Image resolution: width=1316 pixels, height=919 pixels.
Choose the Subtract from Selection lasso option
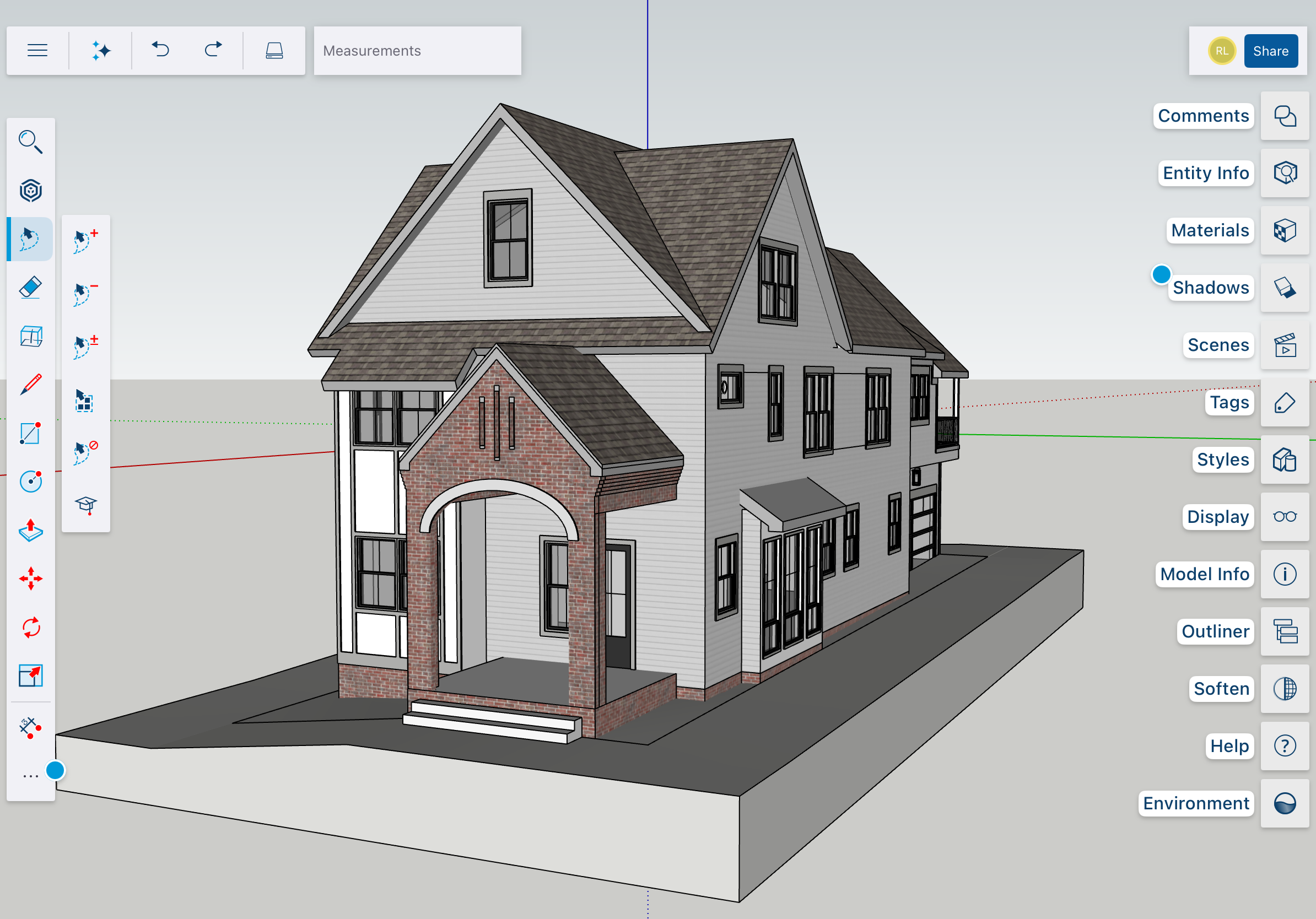pos(85,294)
